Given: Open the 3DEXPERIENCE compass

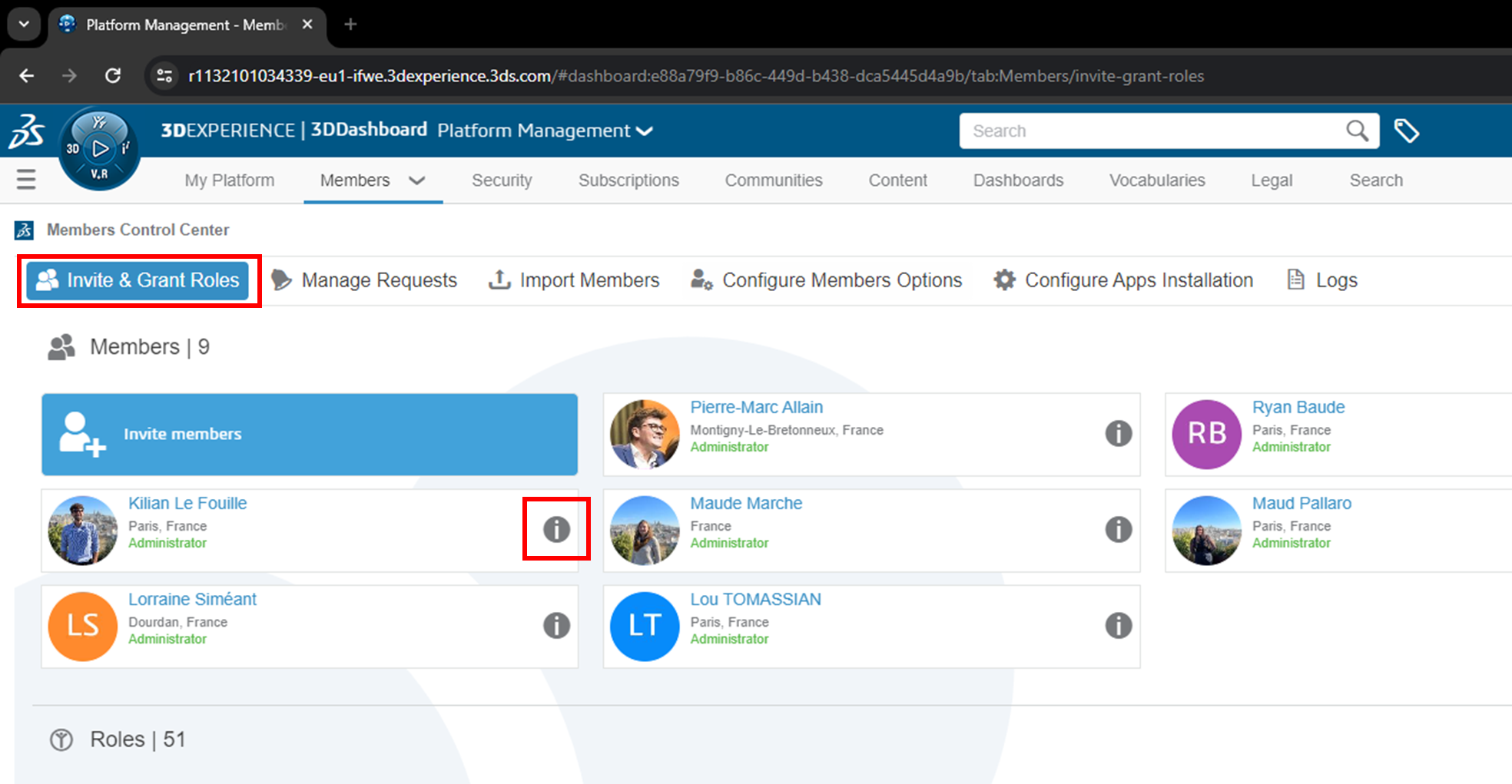Looking at the screenshot, I should [x=99, y=148].
